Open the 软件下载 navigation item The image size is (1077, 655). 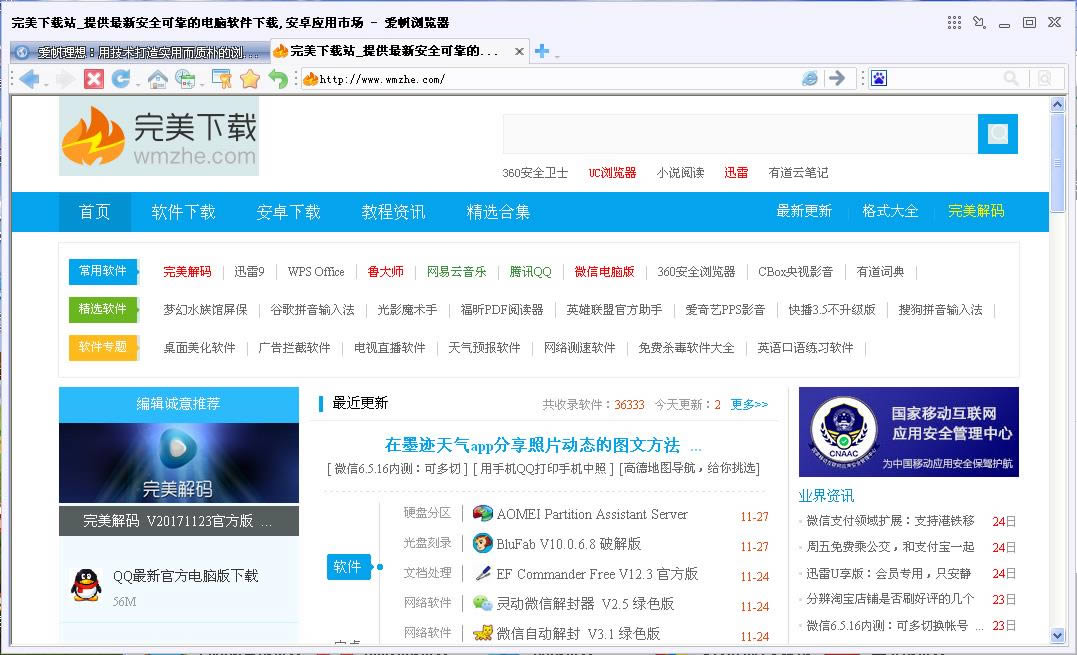[183, 212]
